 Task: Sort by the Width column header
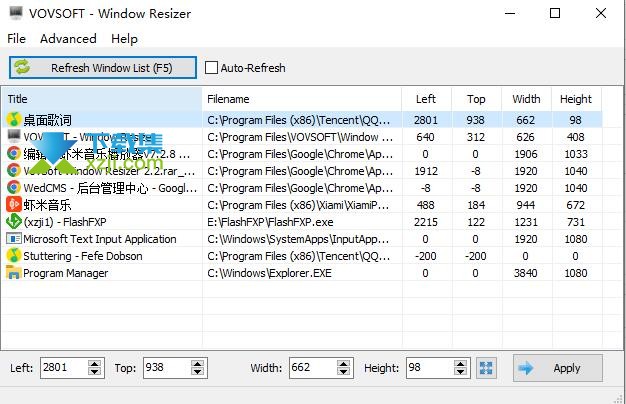coord(526,99)
